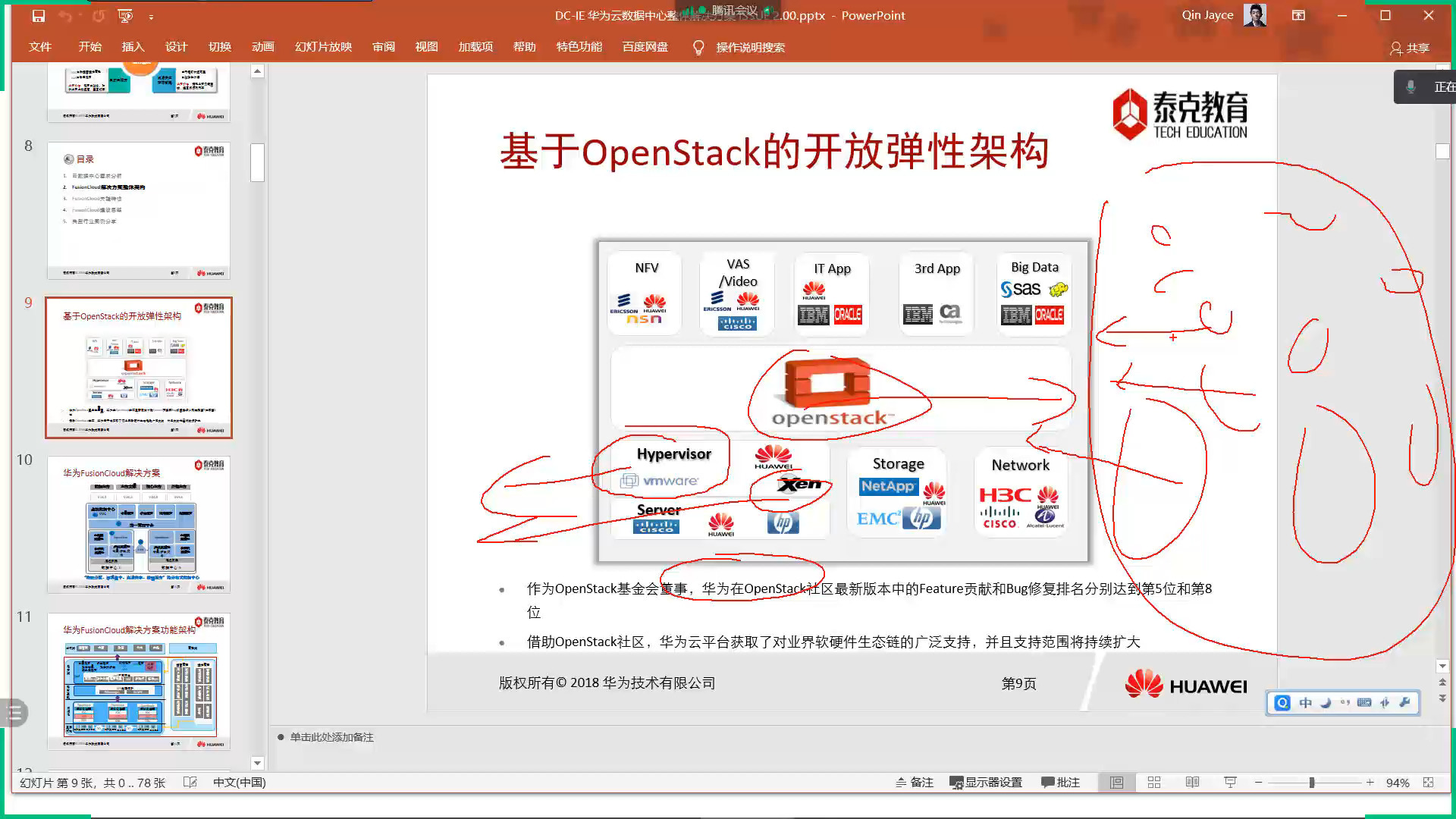Switch to the 开始 ribbon tab

89,47
